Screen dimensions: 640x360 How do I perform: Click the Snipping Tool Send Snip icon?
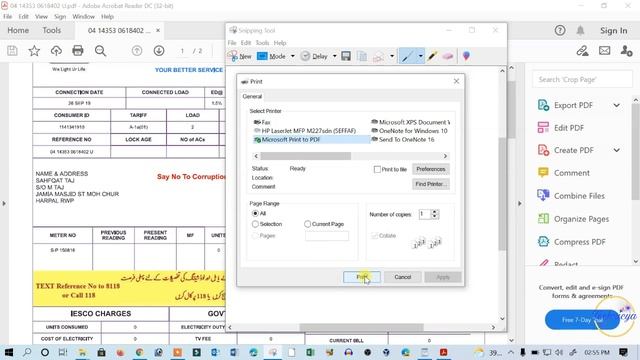tap(378, 56)
